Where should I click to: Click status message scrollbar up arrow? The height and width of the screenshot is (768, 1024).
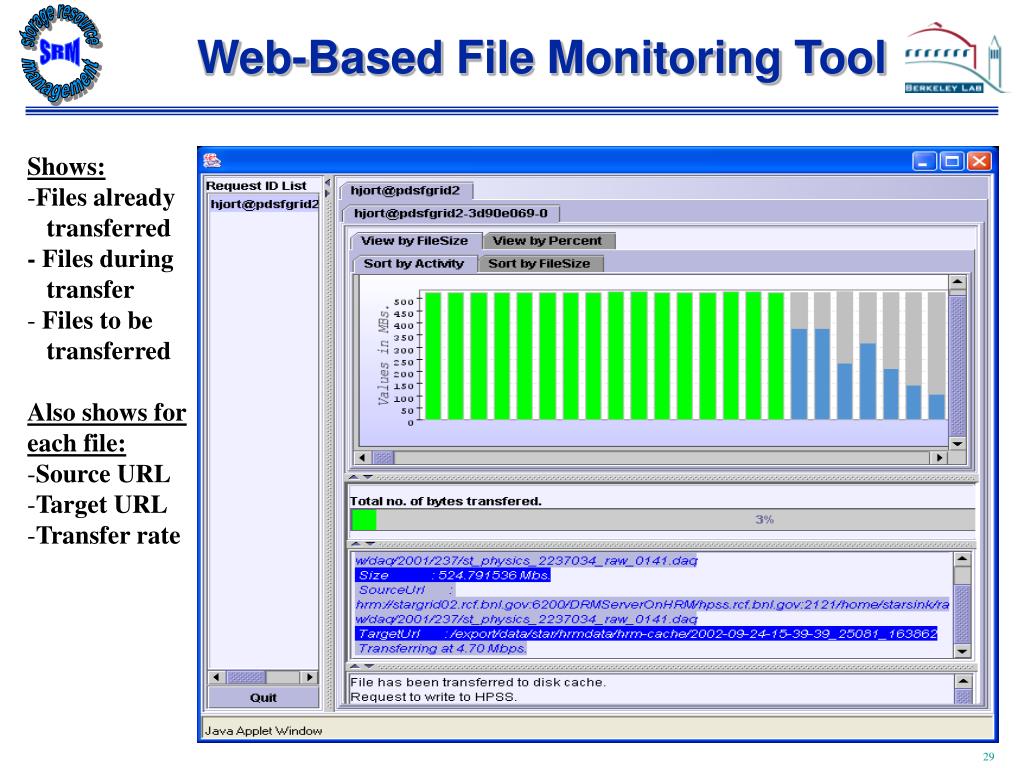pyautogui.click(x=963, y=681)
